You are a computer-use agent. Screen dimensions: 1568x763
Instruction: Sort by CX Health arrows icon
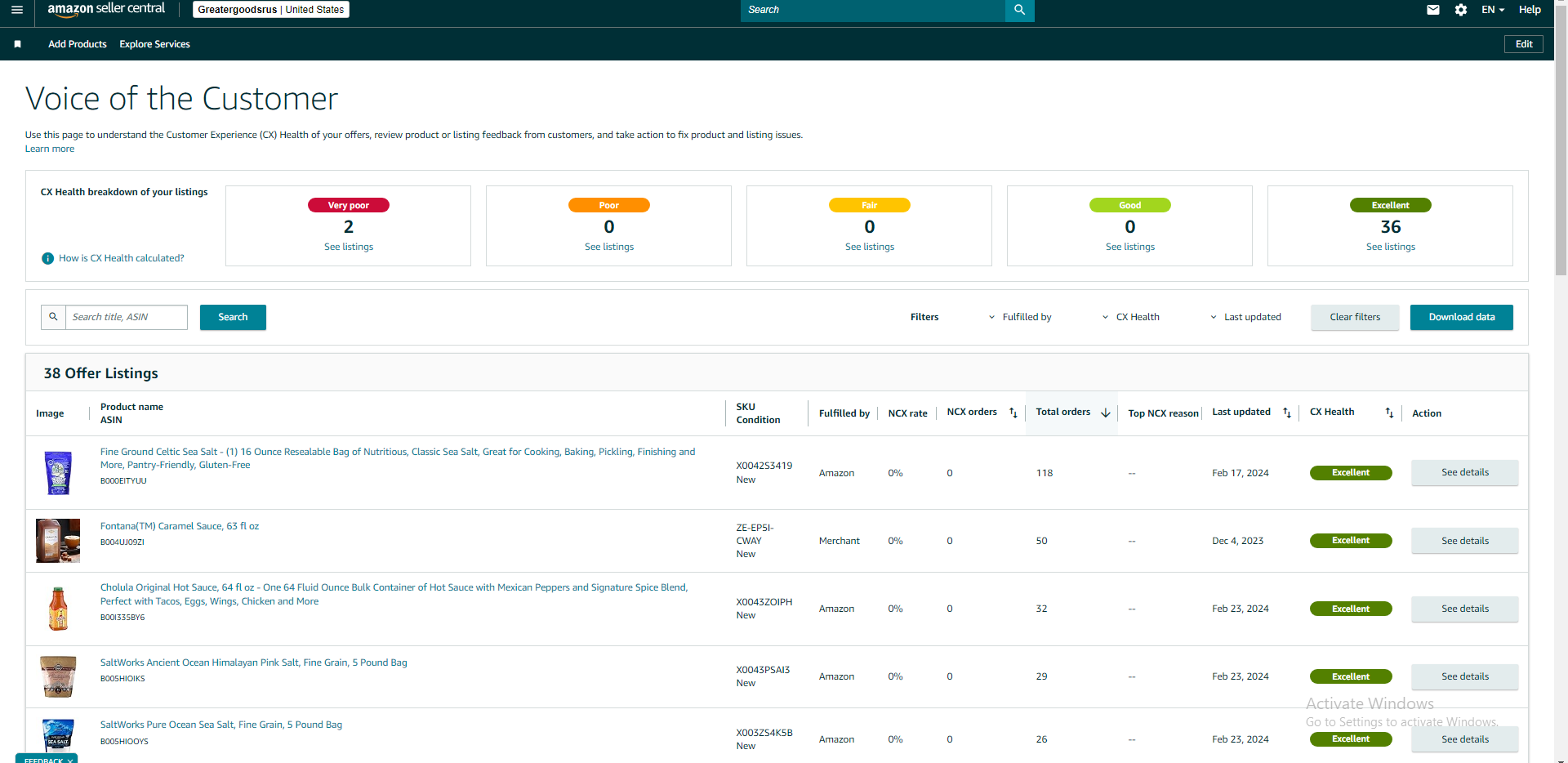(x=1389, y=413)
